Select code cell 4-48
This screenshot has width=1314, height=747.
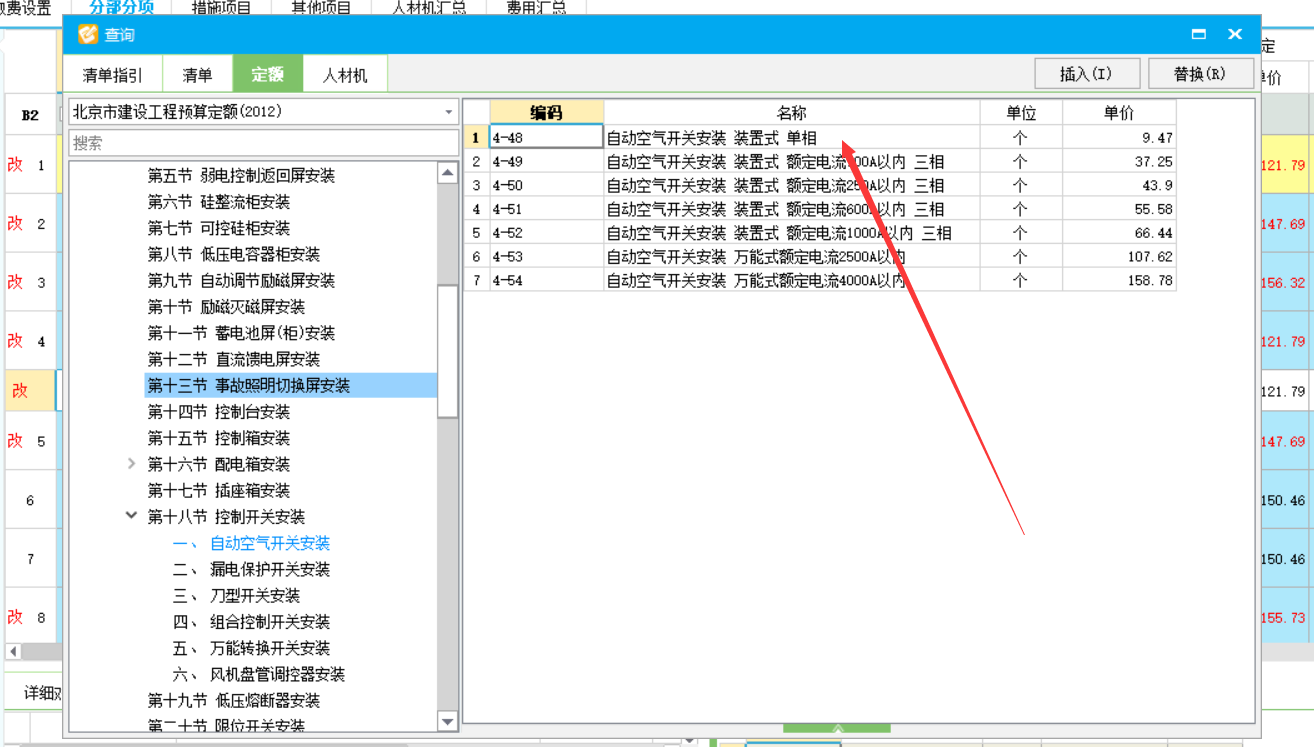point(546,138)
